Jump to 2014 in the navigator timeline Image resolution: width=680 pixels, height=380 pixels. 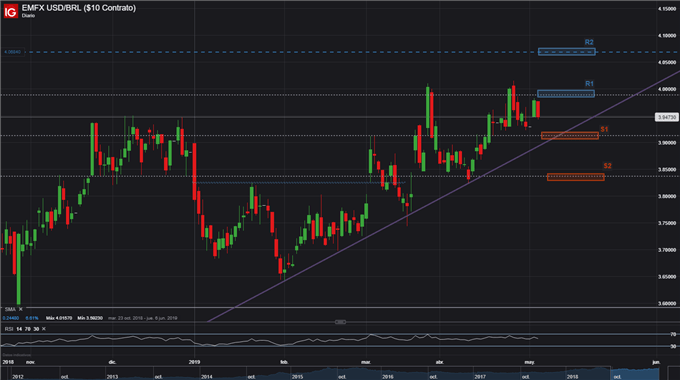[206, 377]
